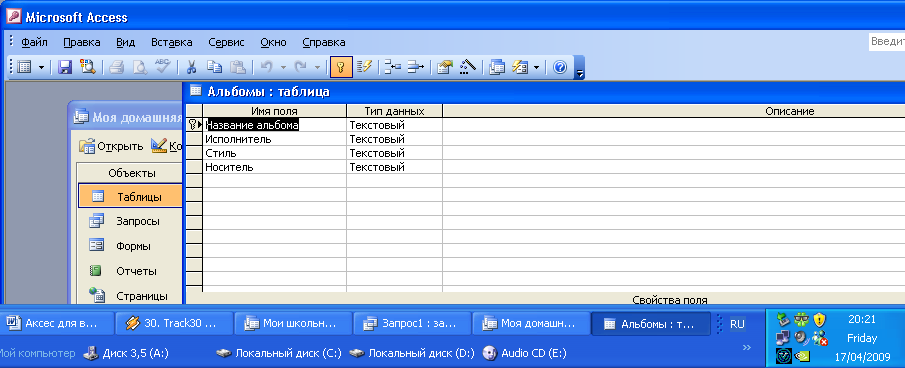905x368 pixels.
Task: Open the Справка menu
Action: point(324,42)
